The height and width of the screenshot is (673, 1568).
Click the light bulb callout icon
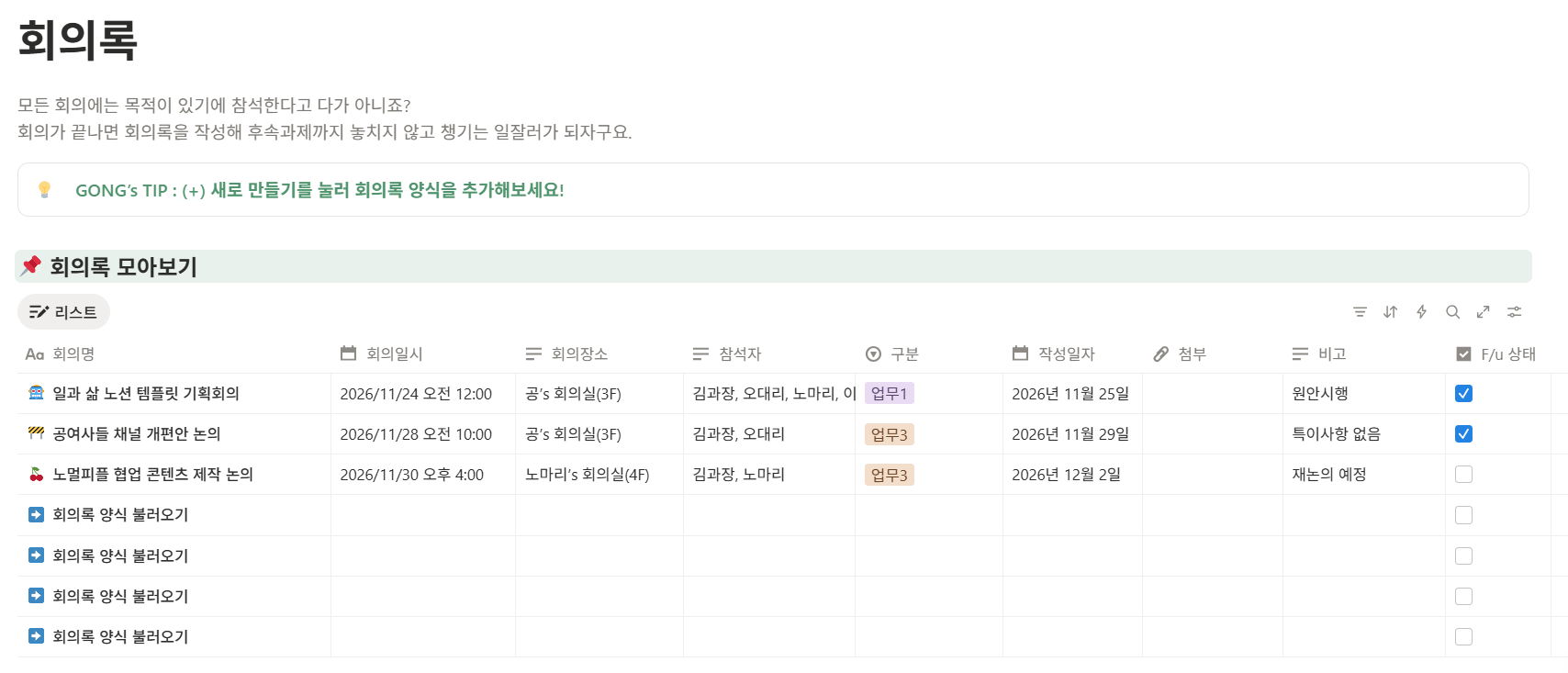pos(44,190)
